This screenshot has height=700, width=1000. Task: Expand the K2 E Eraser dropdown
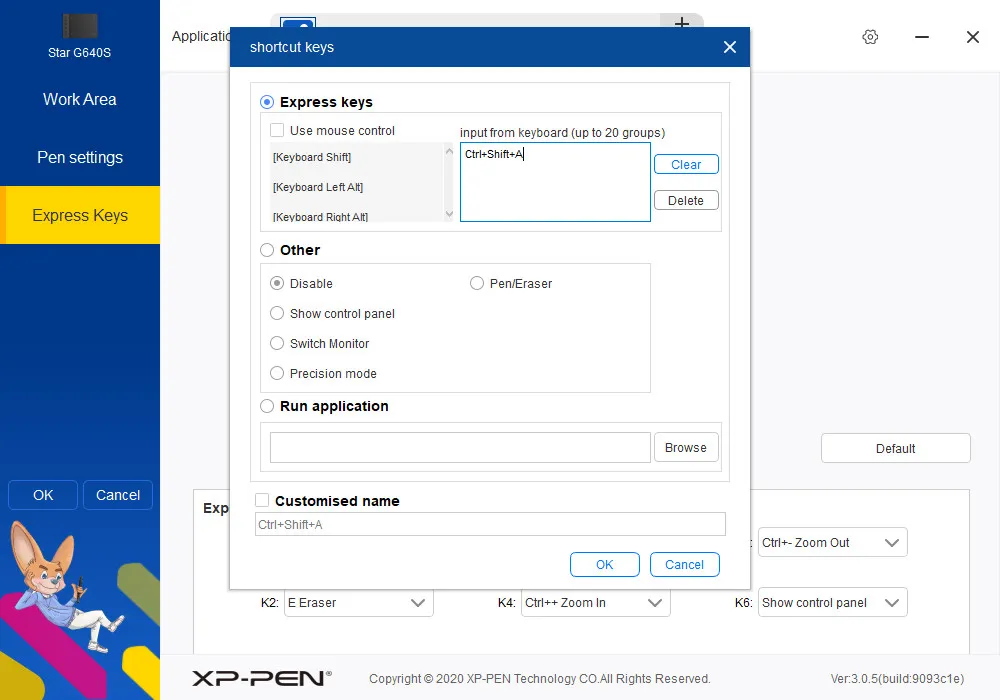pos(358,603)
